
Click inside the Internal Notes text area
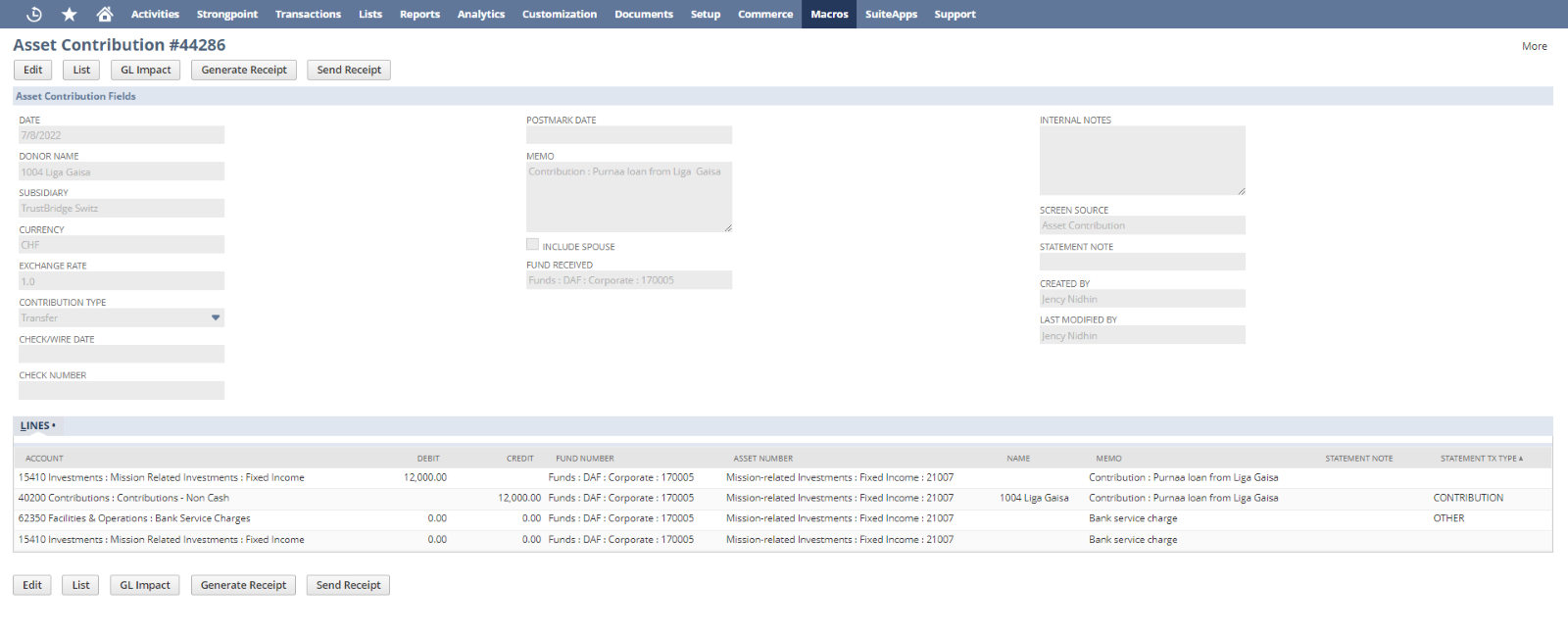pos(1142,160)
